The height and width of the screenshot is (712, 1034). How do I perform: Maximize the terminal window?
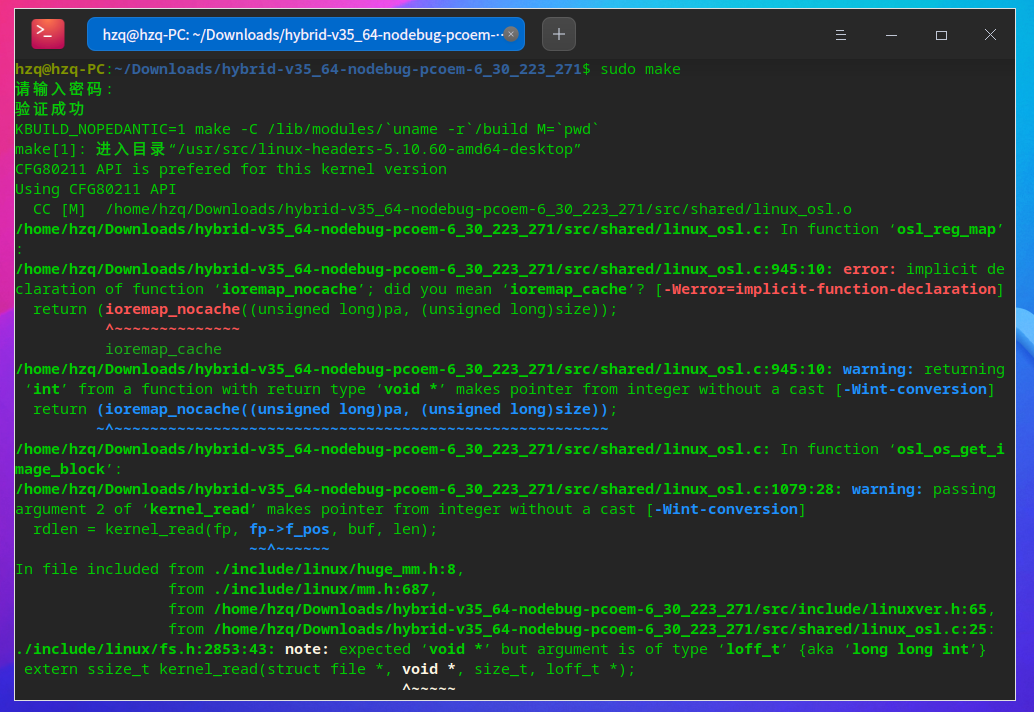pyautogui.click(x=941, y=34)
